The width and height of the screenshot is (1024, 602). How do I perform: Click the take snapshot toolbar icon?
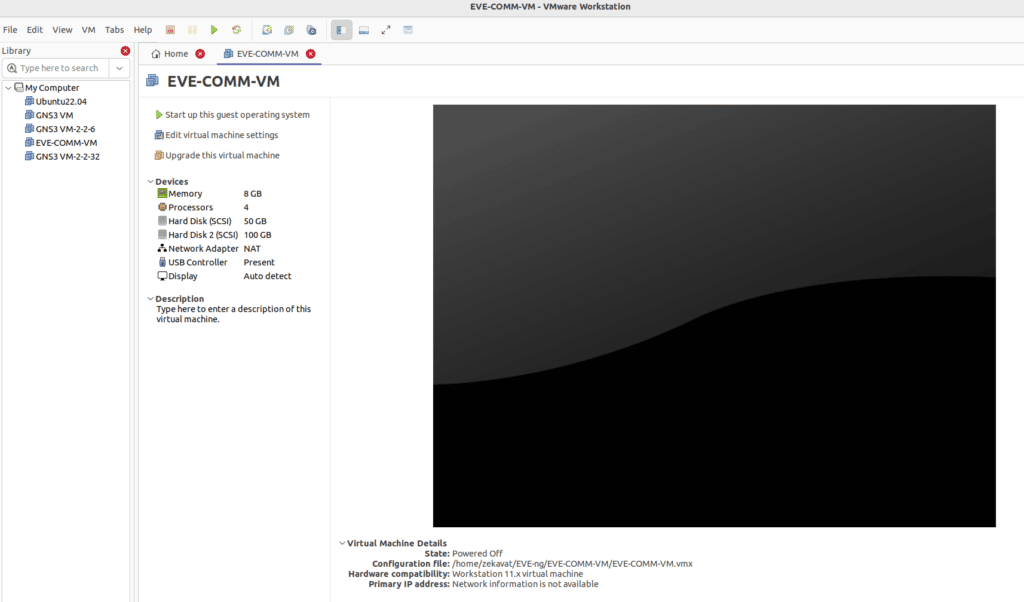pos(267,30)
